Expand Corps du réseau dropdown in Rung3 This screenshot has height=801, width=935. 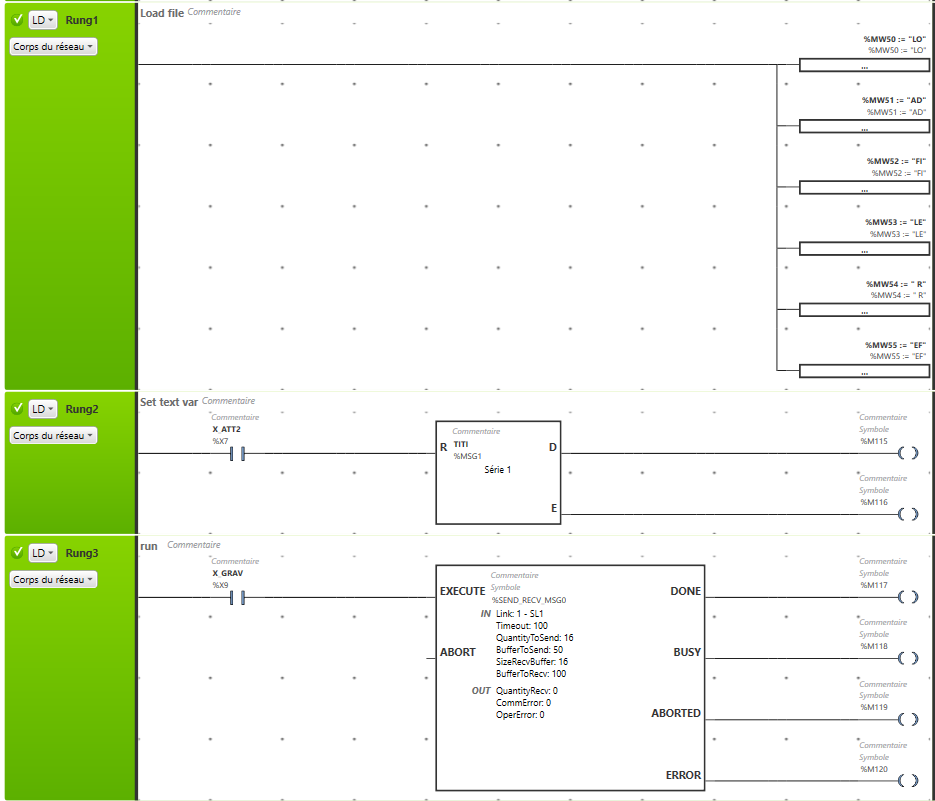[x=54, y=580]
